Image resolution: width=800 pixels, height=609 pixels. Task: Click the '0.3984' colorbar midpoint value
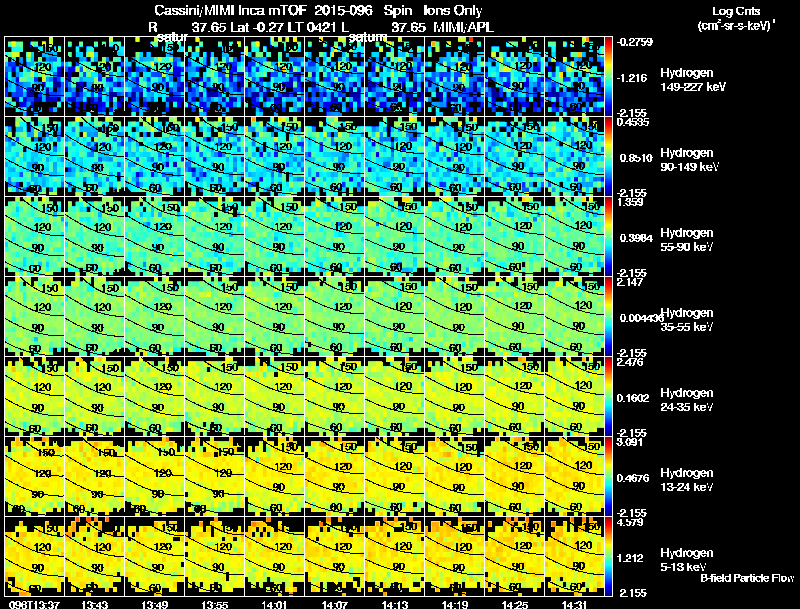(636, 238)
